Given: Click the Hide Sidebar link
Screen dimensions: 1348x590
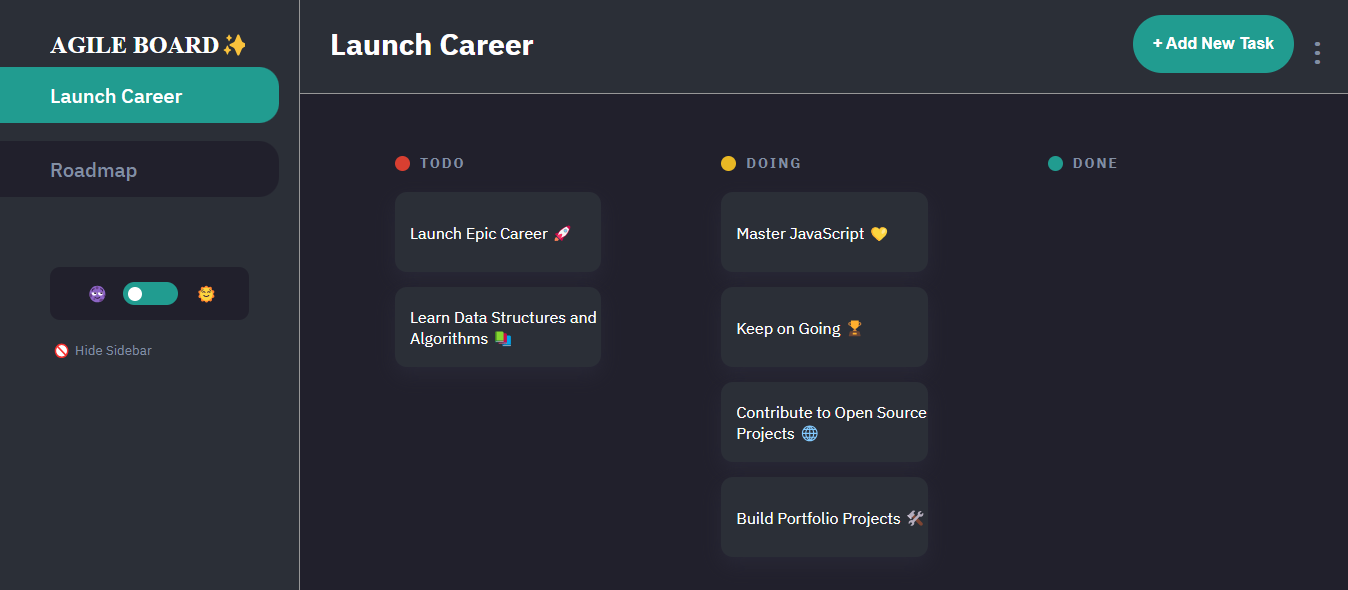Looking at the screenshot, I should [113, 351].
